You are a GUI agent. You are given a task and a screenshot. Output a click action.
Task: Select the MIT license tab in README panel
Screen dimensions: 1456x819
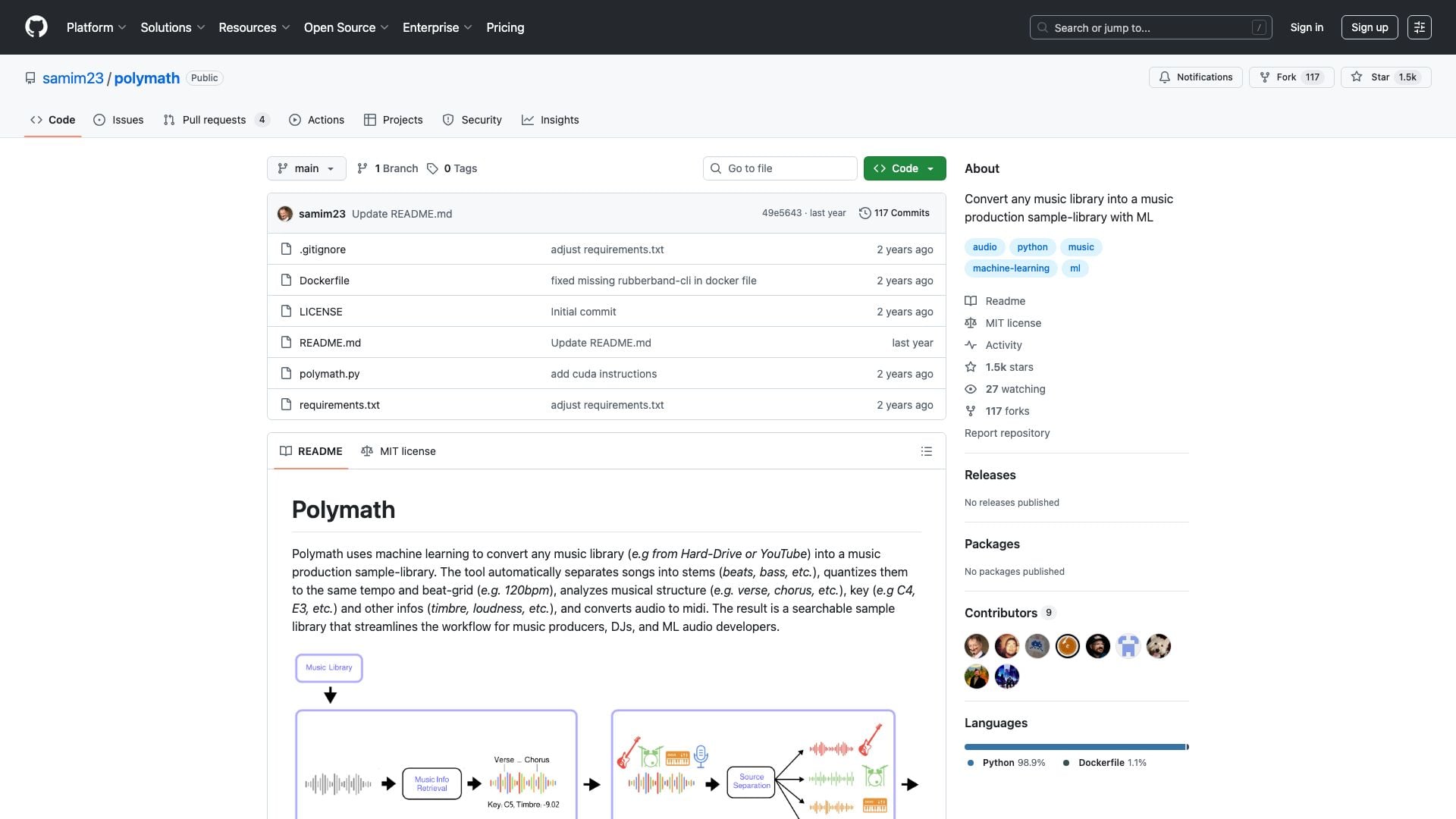point(398,451)
